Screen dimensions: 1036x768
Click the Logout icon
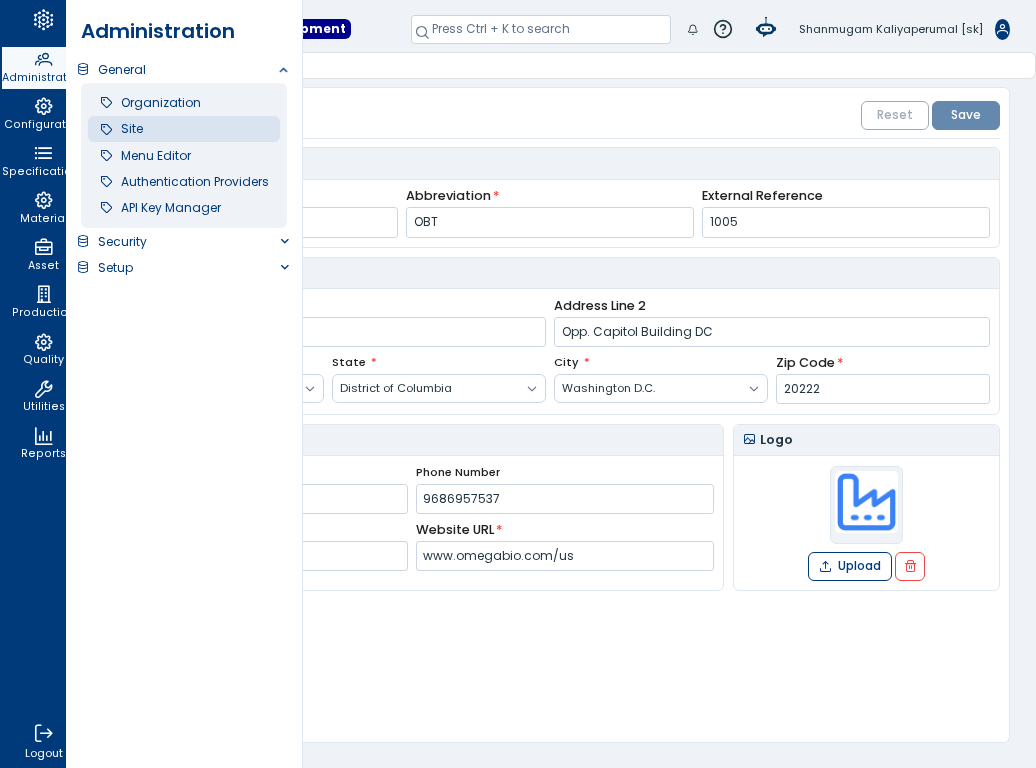tap(44, 733)
